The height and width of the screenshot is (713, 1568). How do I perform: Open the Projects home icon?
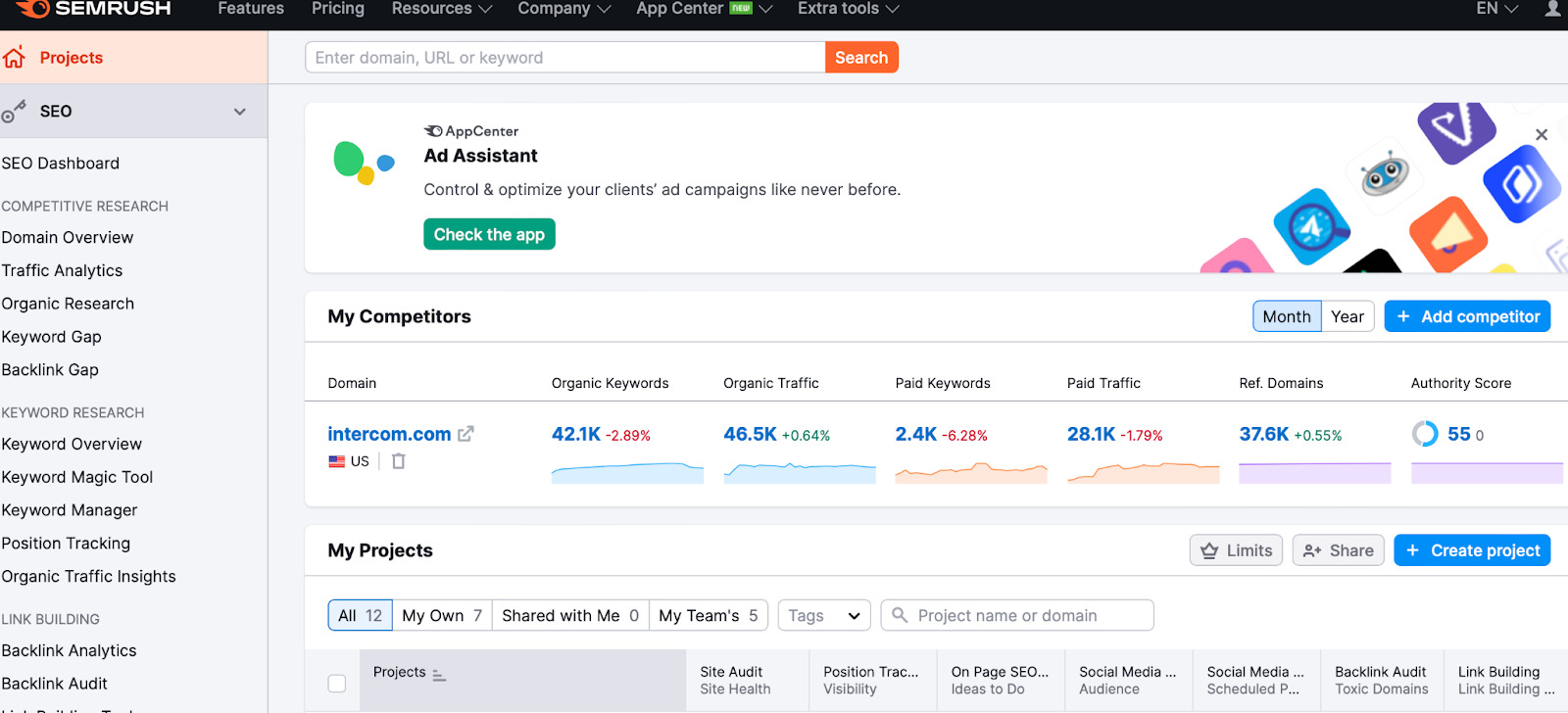point(14,58)
